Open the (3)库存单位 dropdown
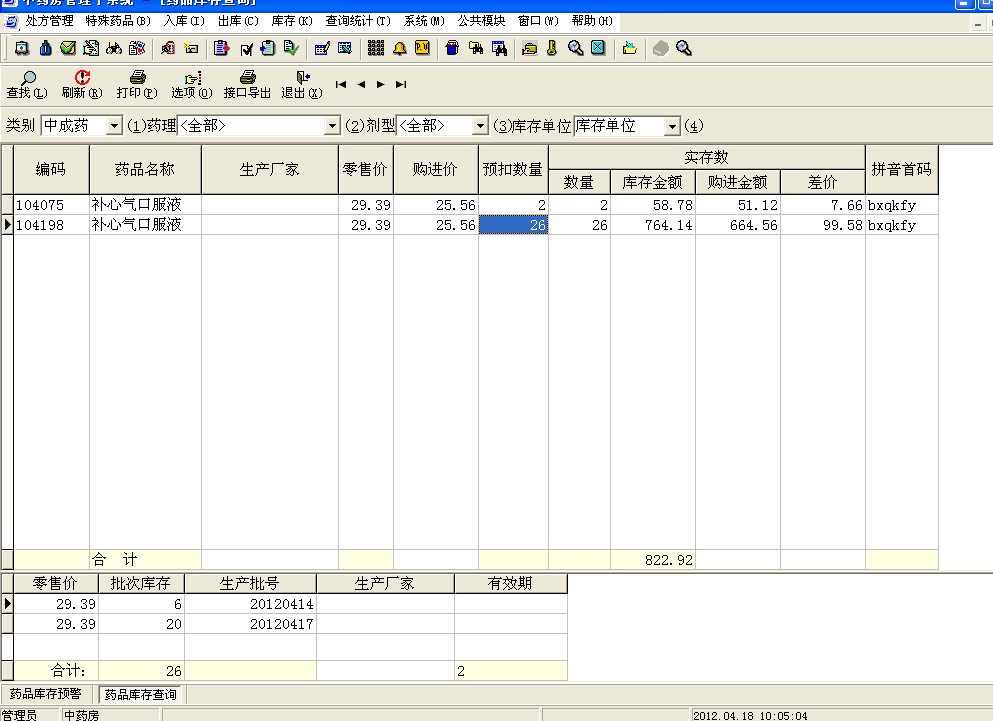Image resolution: width=993 pixels, height=721 pixels. [x=673, y=126]
